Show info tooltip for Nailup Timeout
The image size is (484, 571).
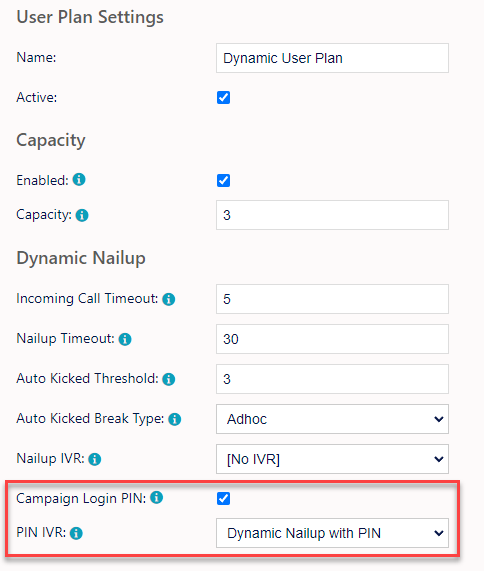(x=125, y=339)
